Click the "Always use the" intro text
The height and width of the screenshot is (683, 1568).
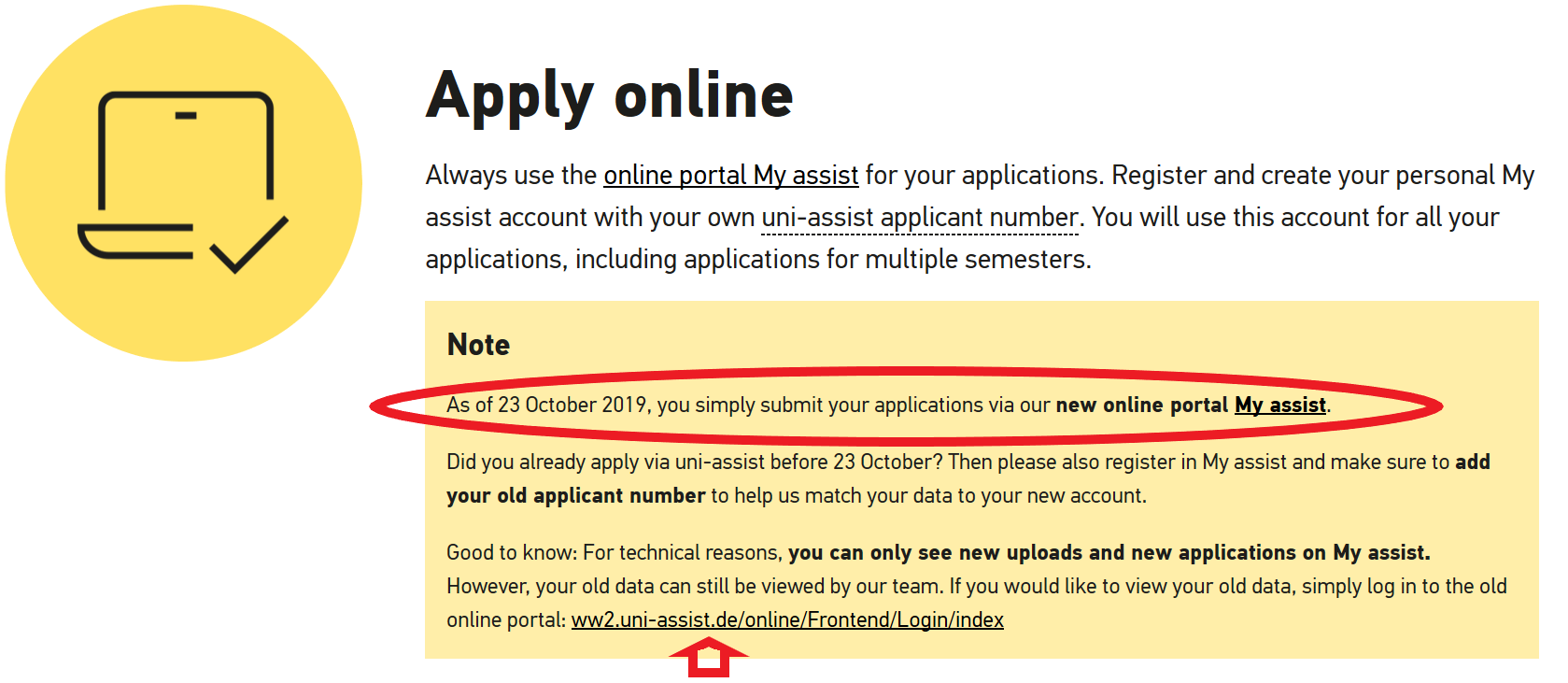point(510,176)
